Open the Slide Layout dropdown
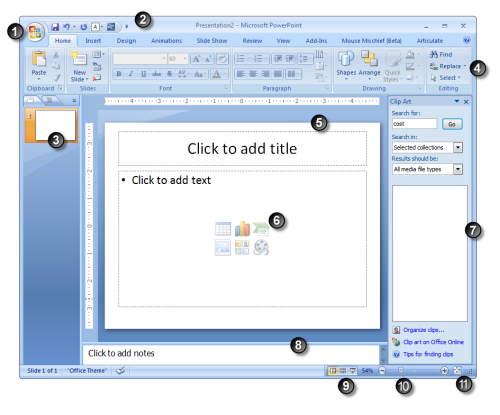500x415 pixels. click(x=98, y=54)
